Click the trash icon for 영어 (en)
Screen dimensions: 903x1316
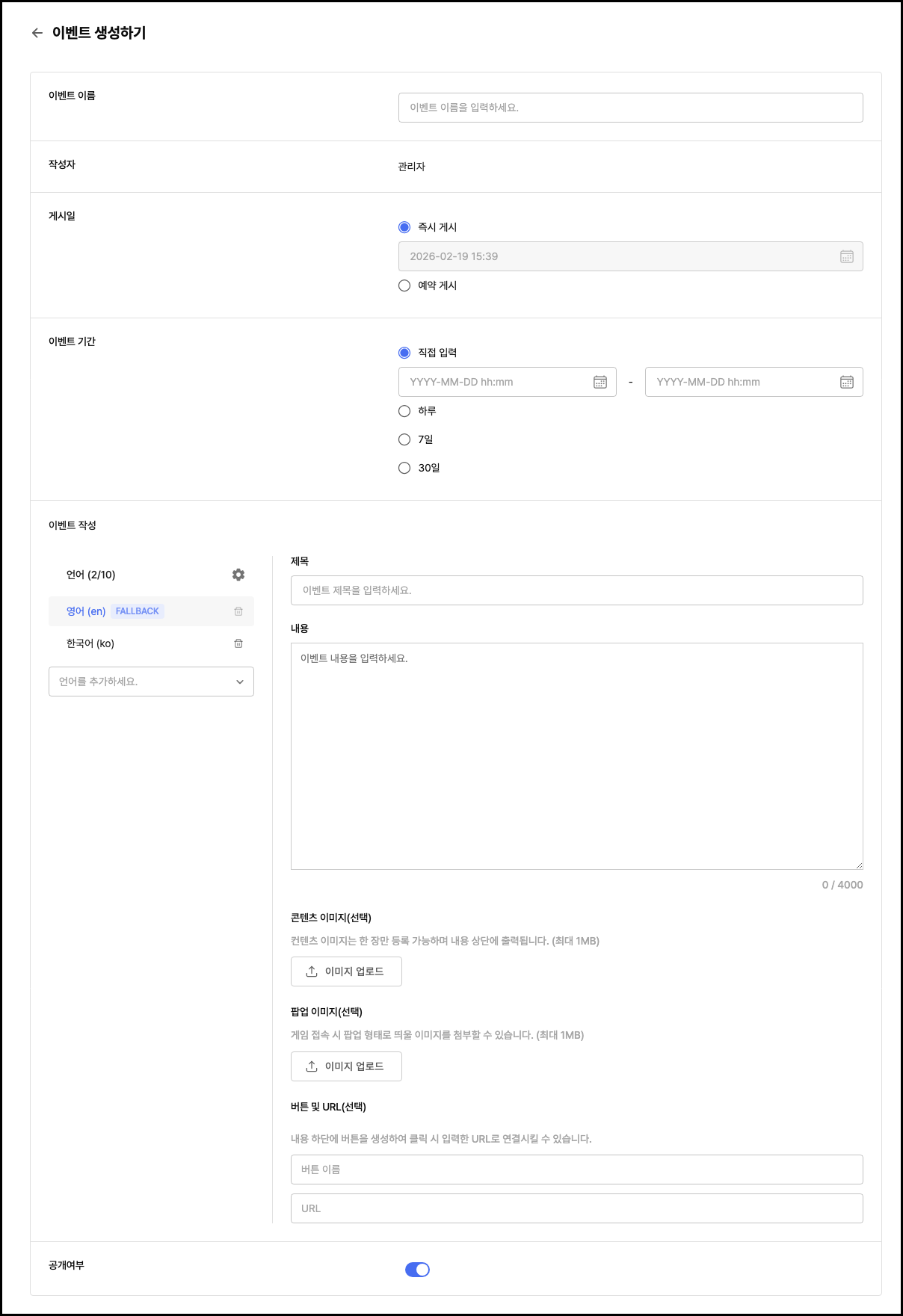click(238, 611)
